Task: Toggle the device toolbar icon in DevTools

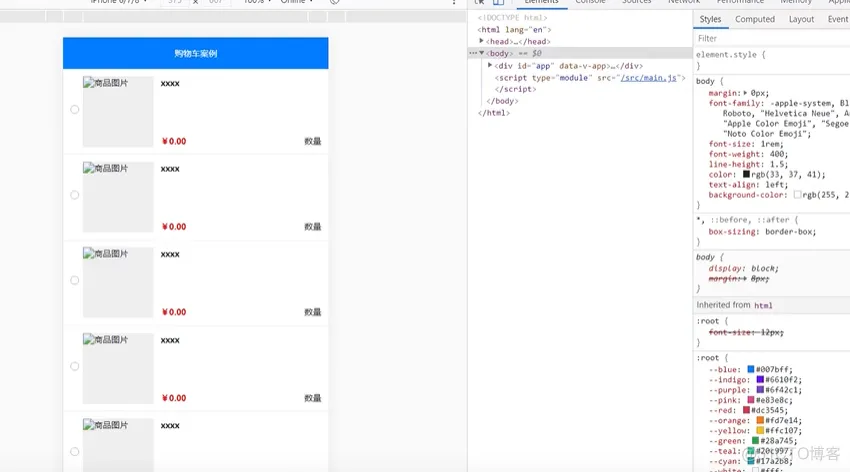Action: click(498, 2)
